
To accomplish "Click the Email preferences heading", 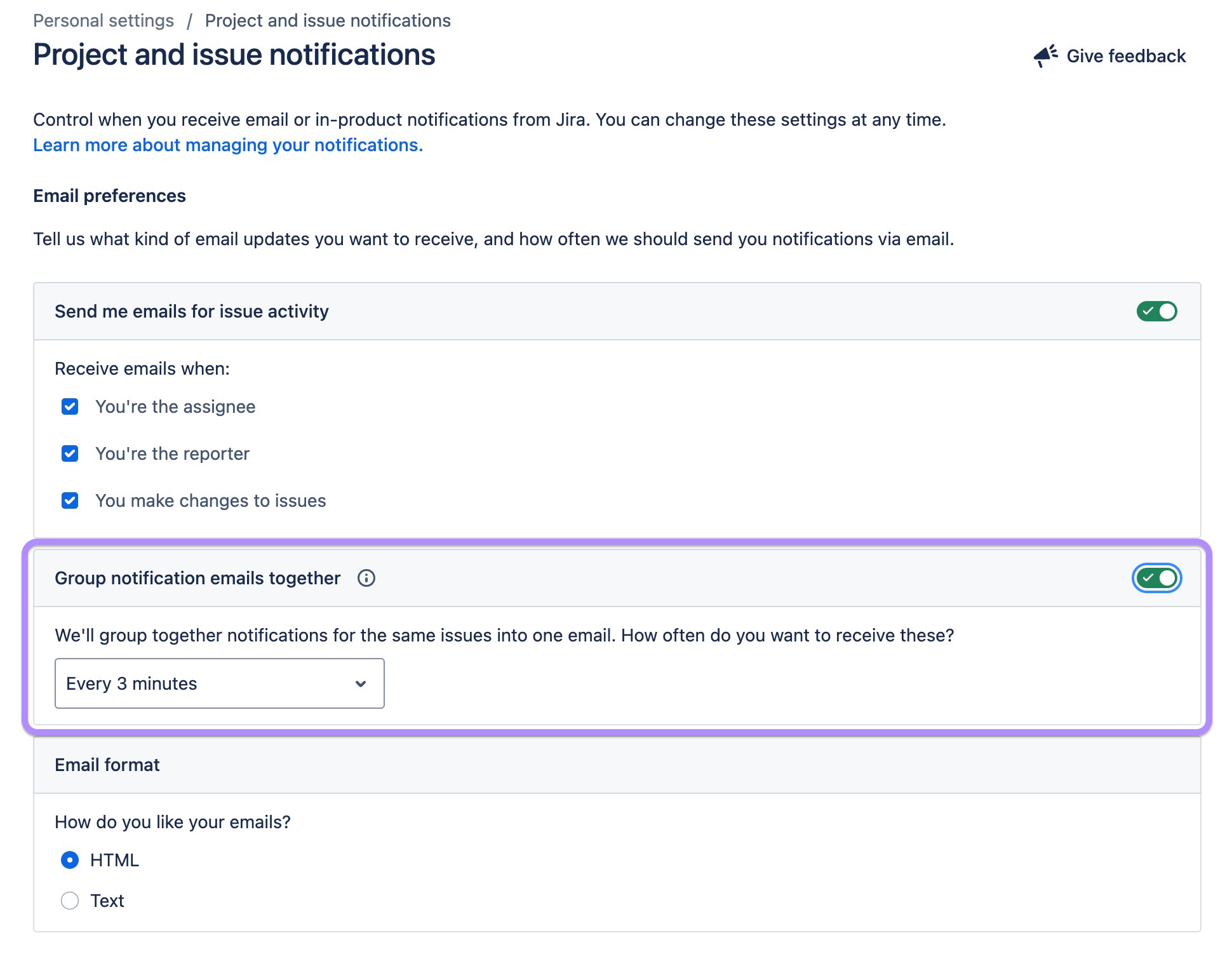I will [x=109, y=195].
